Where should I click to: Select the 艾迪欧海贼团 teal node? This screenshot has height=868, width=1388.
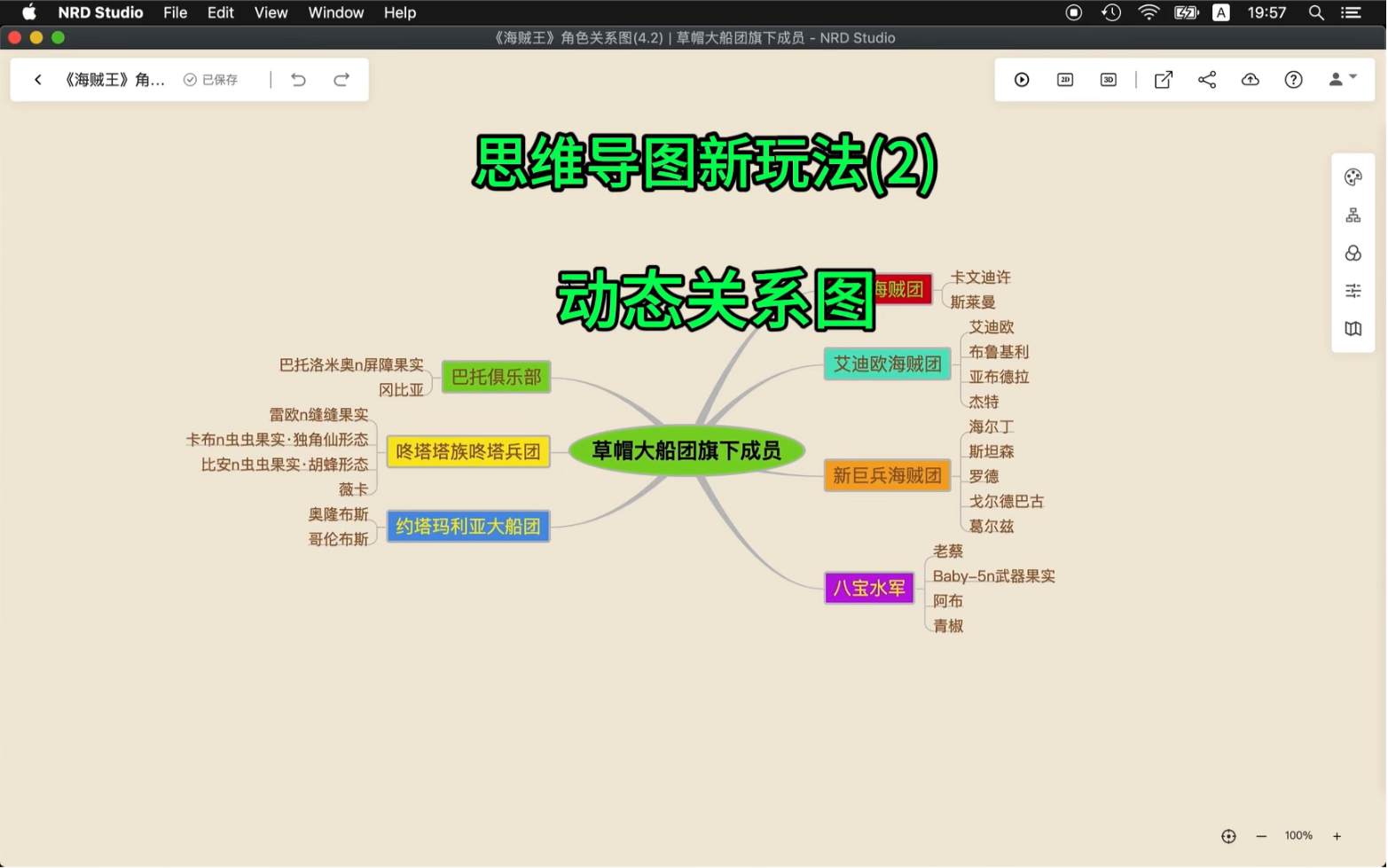pos(888,364)
